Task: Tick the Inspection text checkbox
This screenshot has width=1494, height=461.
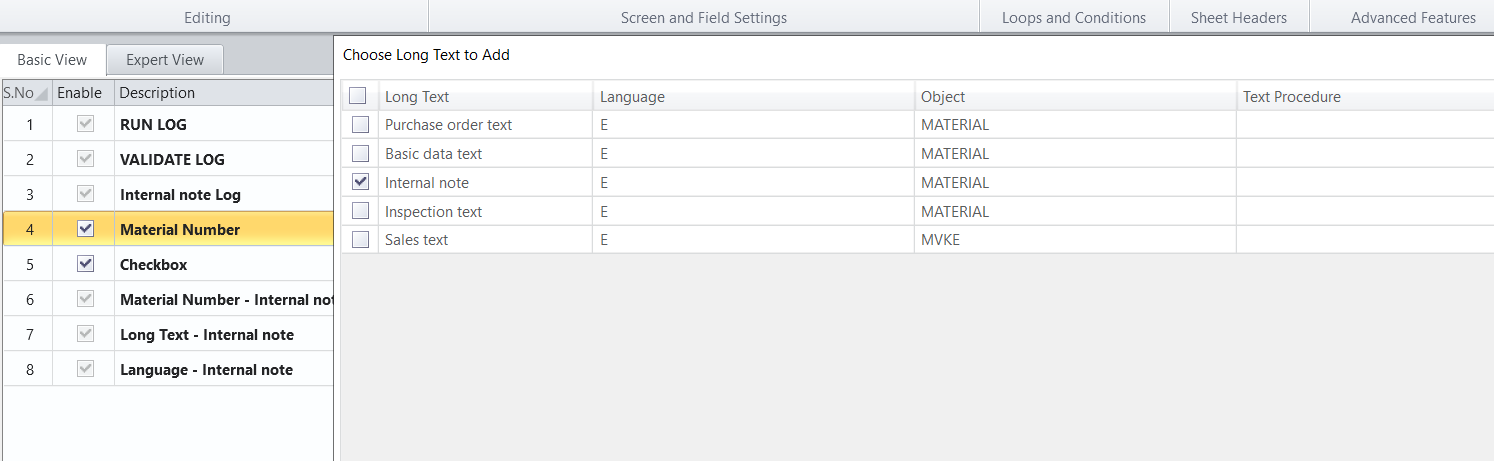Action: (361, 212)
